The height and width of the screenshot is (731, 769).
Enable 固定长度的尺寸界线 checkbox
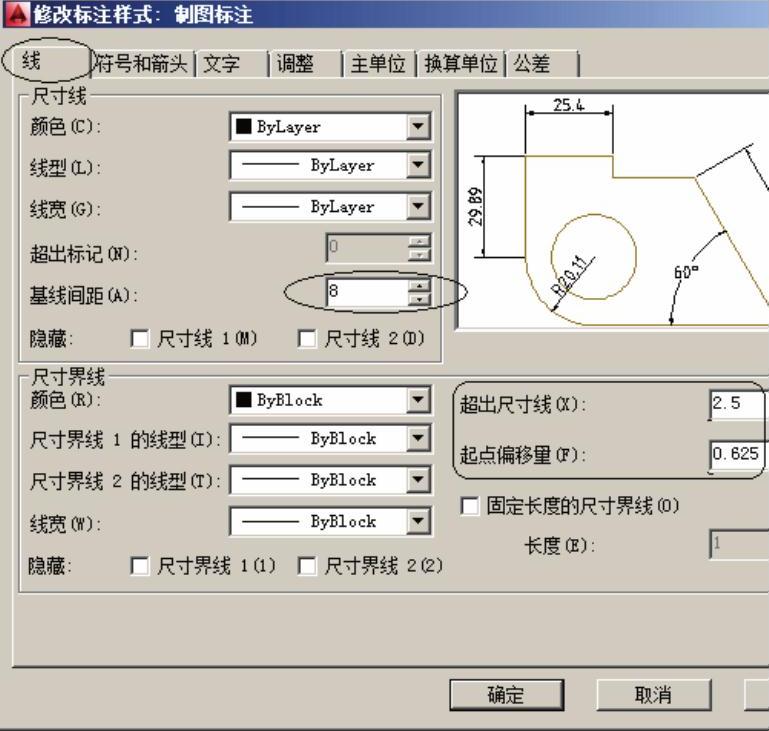click(470, 506)
